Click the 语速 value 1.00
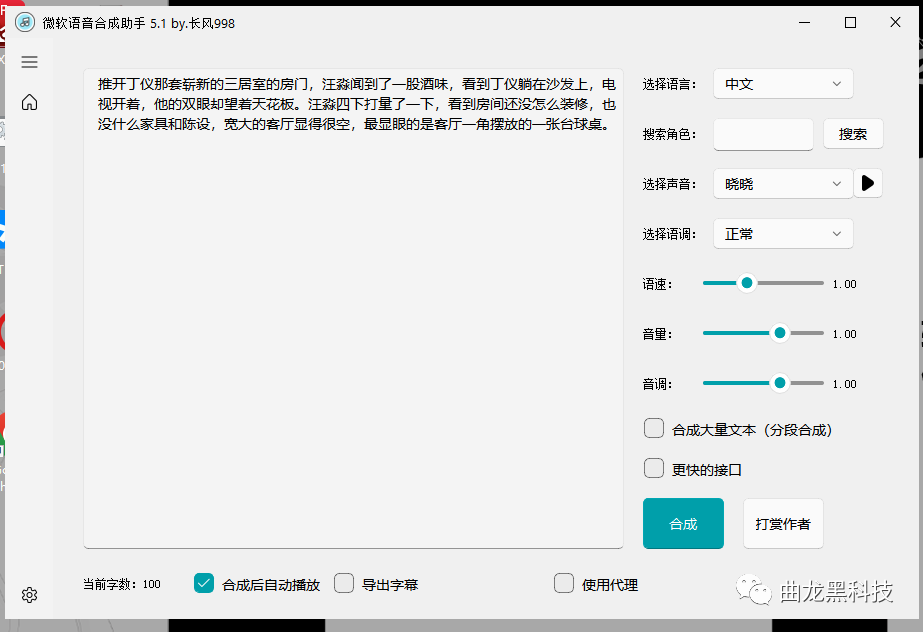 (844, 284)
